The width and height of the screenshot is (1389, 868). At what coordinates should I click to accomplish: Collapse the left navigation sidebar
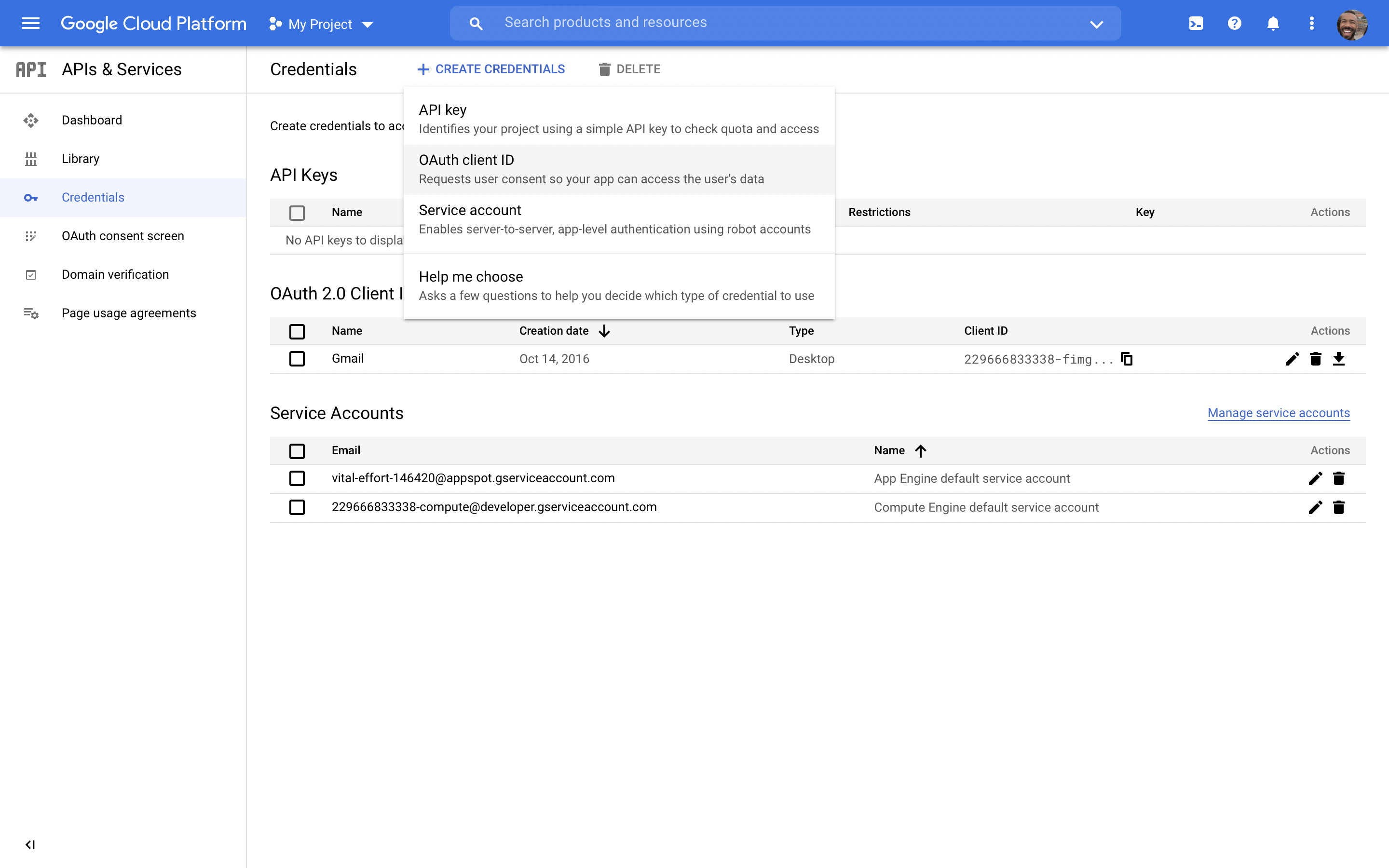point(30,844)
